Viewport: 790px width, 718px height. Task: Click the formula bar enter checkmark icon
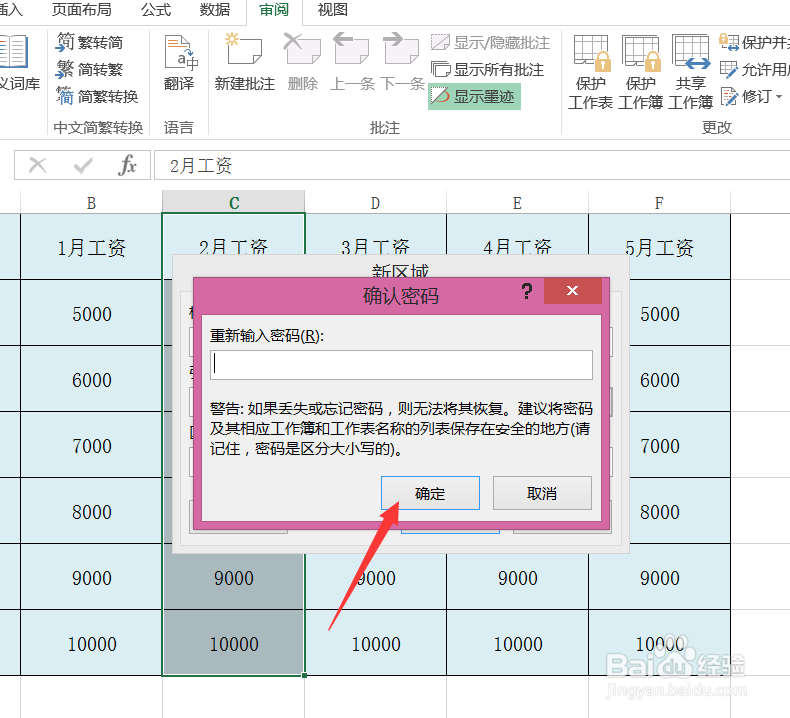pyautogui.click(x=83, y=165)
